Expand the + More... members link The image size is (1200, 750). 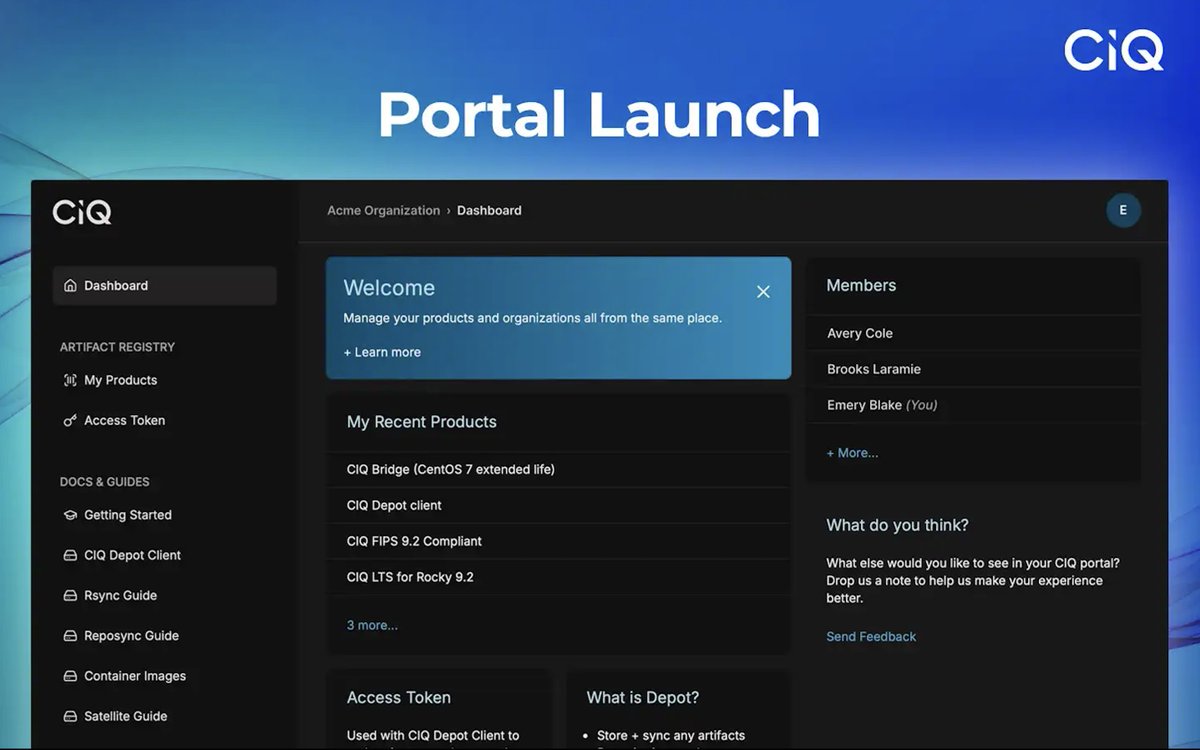point(852,453)
